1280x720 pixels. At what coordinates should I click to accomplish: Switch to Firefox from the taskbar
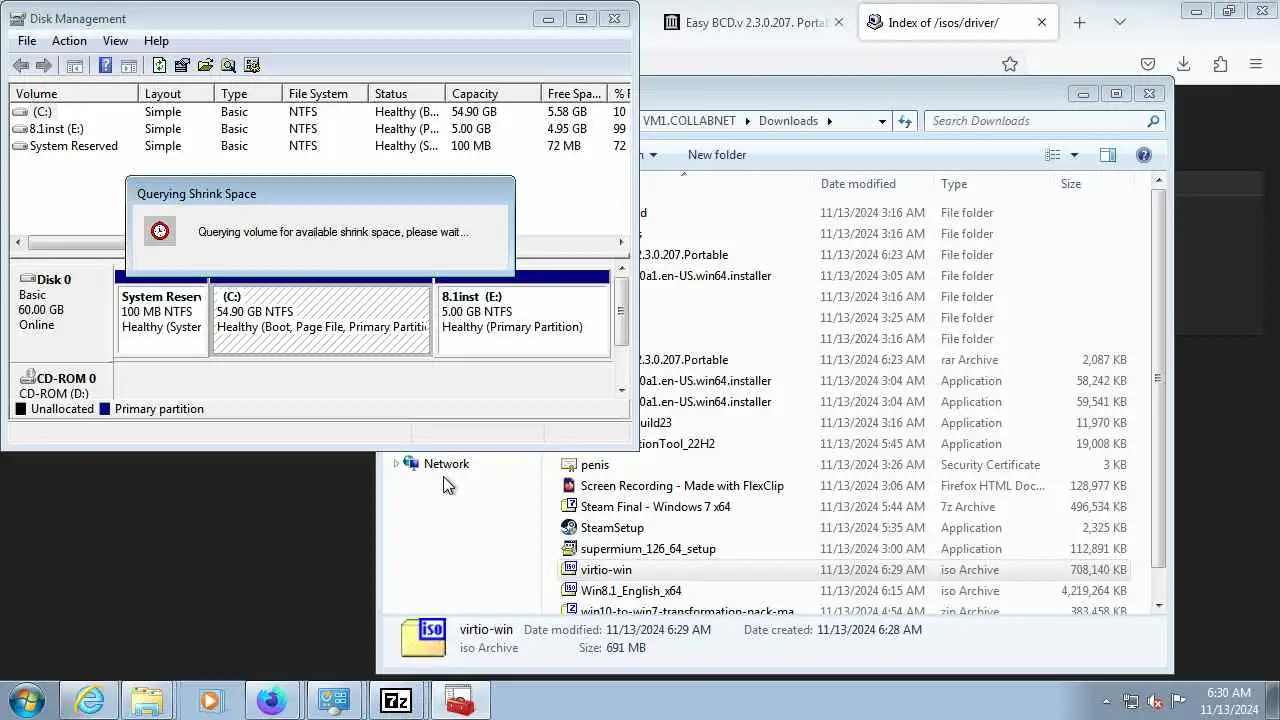pos(271,701)
